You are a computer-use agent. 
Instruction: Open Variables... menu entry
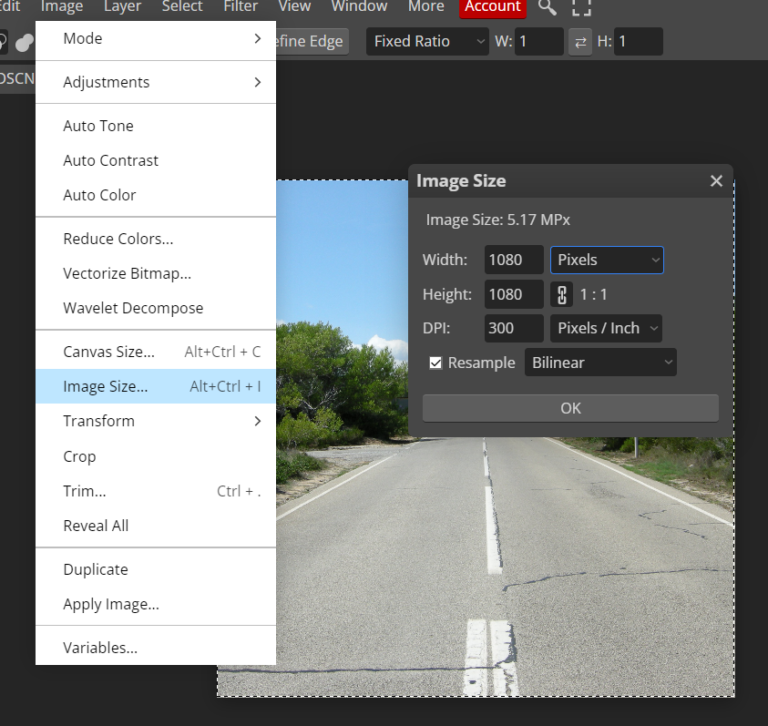156,648
